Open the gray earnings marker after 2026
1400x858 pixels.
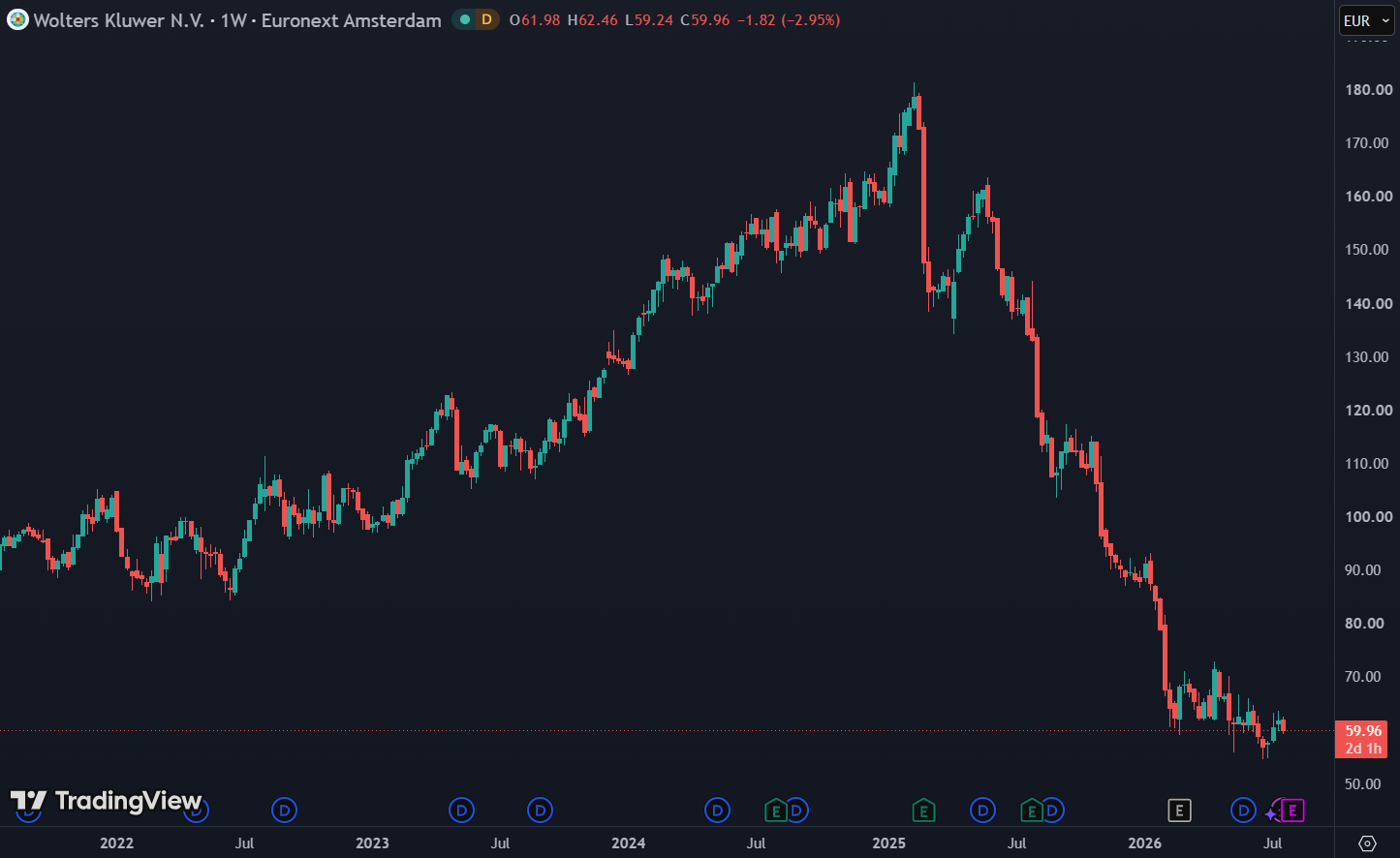coord(1179,810)
